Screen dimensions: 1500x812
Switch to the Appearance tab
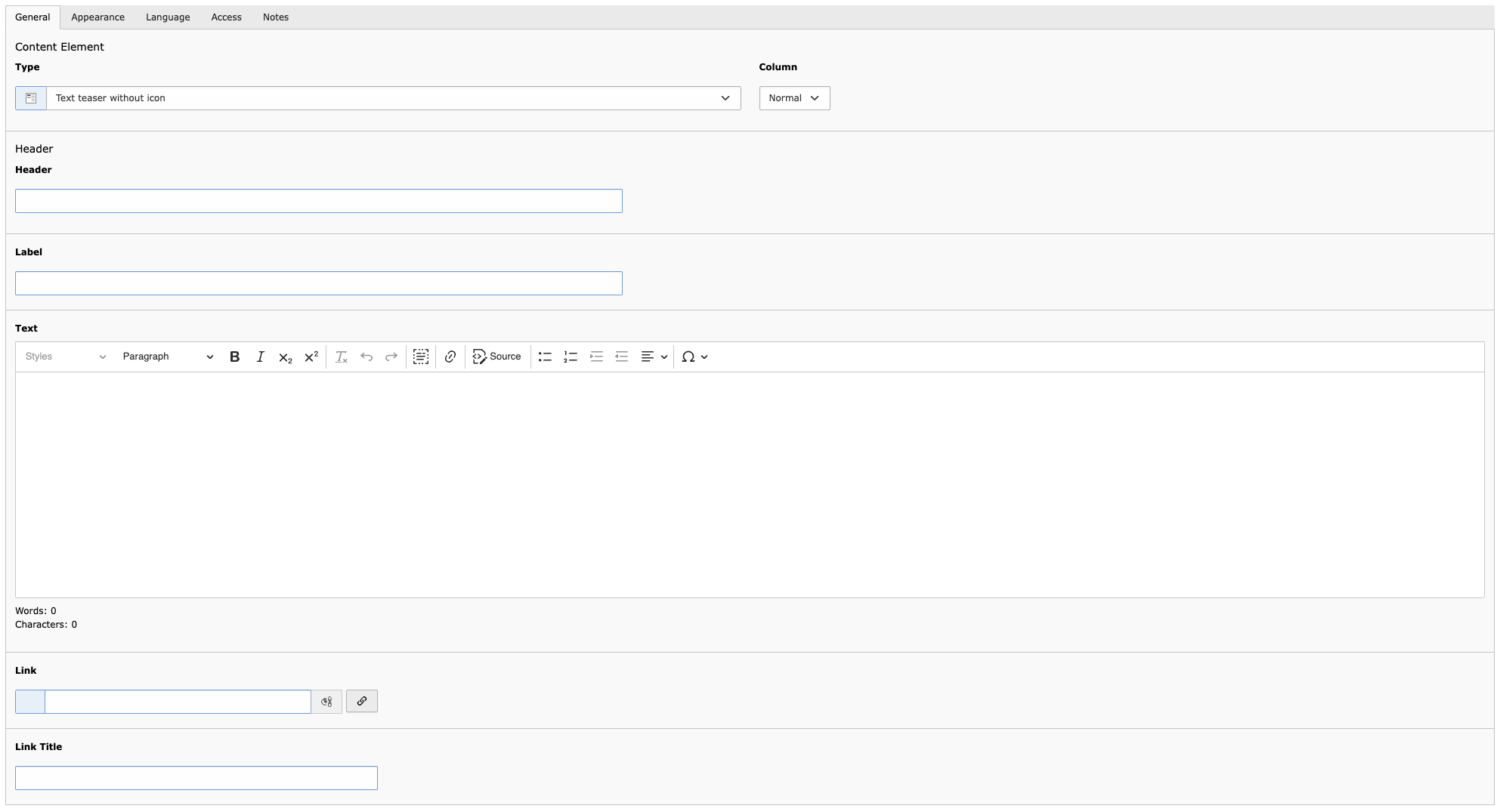click(x=97, y=17)
